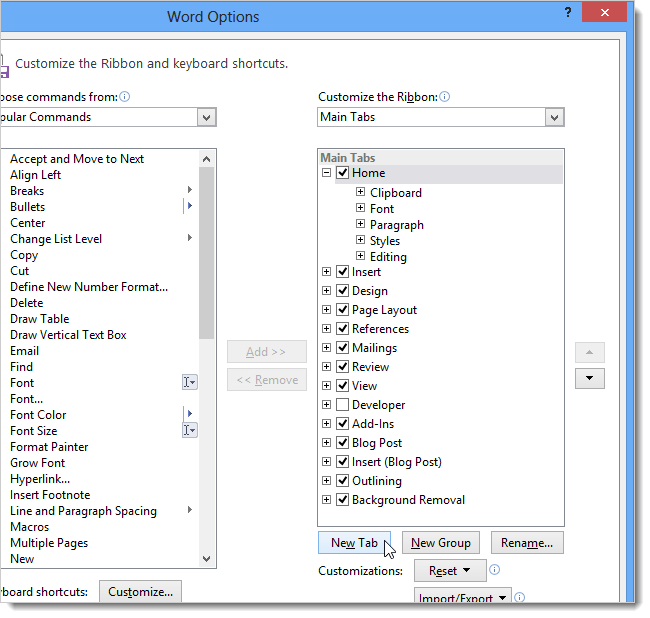Screen dimensions: 650x618
Task: Click the Breaks submenu arrow
Action: click(190, 189)
